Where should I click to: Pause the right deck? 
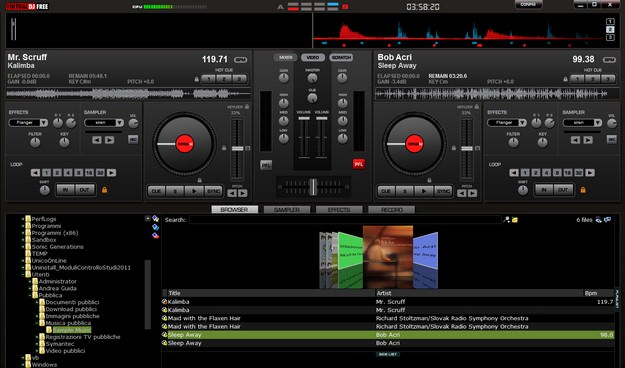[405, 191]
